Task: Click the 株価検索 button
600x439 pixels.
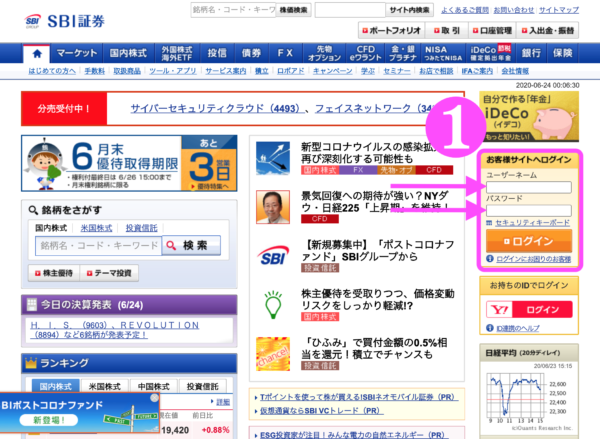Action: tap(293, 10)
